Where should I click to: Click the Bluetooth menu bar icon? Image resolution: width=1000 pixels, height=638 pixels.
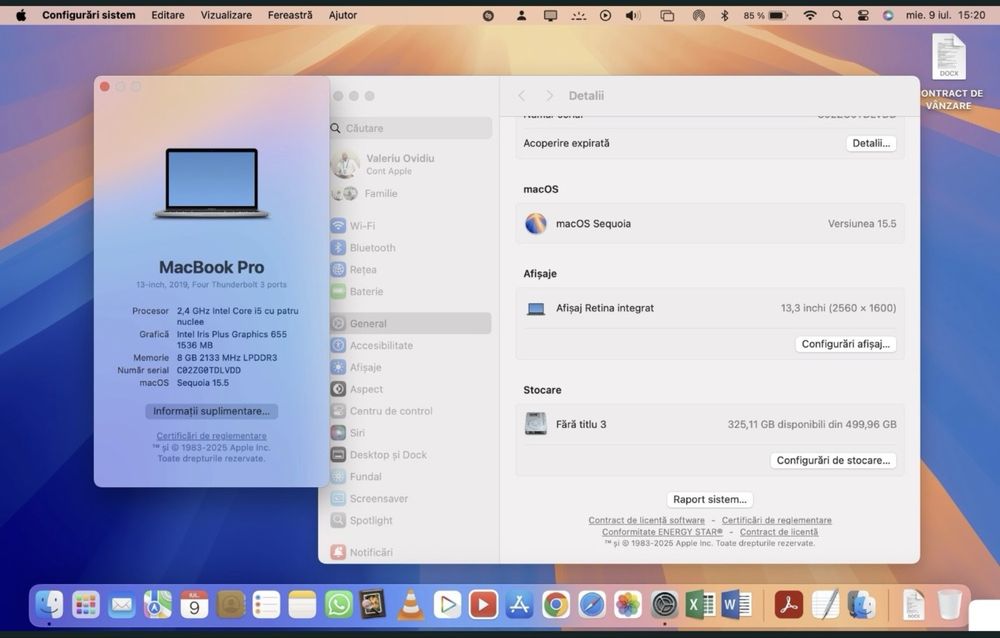pyautogui.click(x=724, y=15)
